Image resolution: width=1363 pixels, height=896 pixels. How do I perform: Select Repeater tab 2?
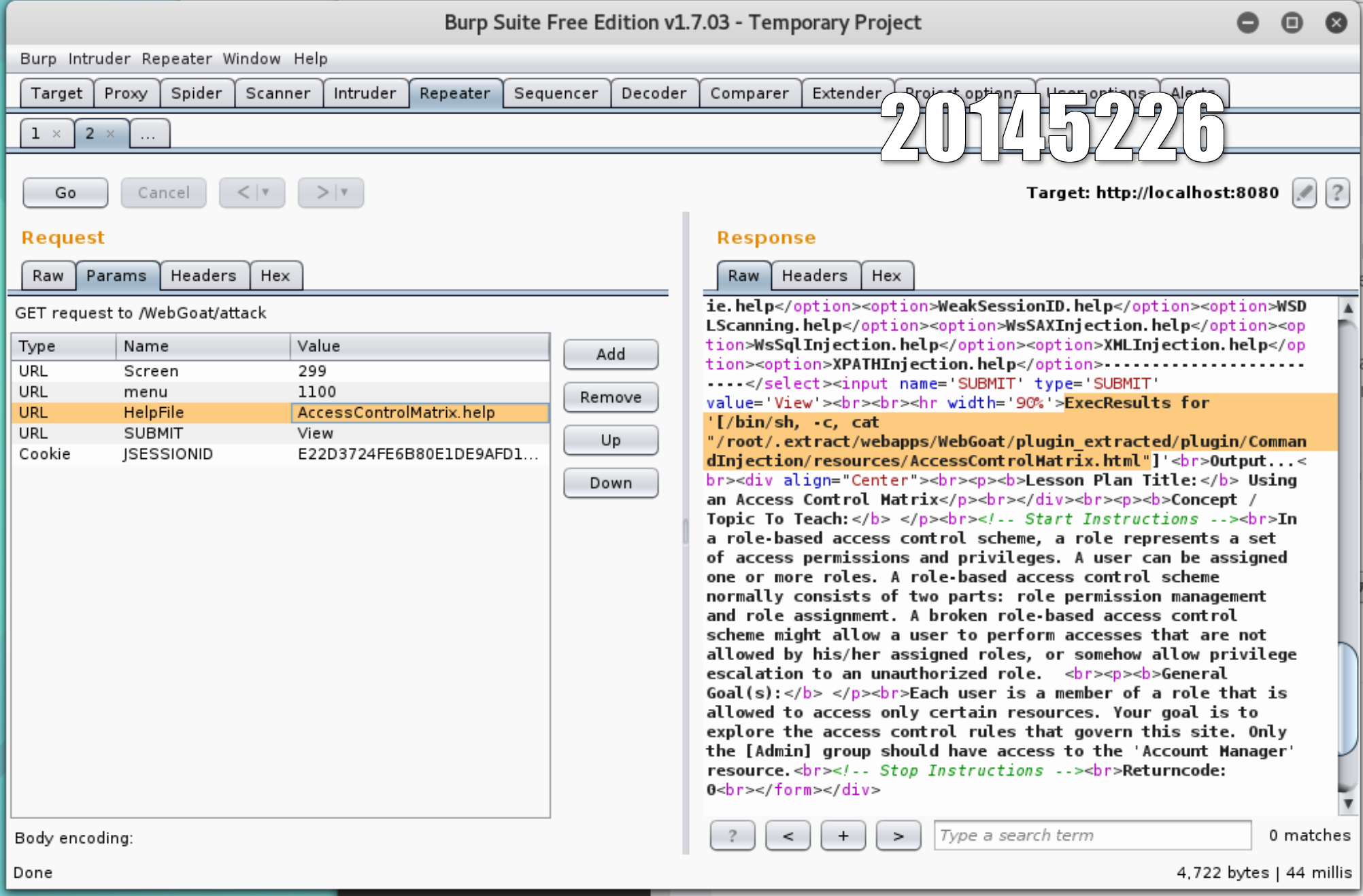point(90,133)
